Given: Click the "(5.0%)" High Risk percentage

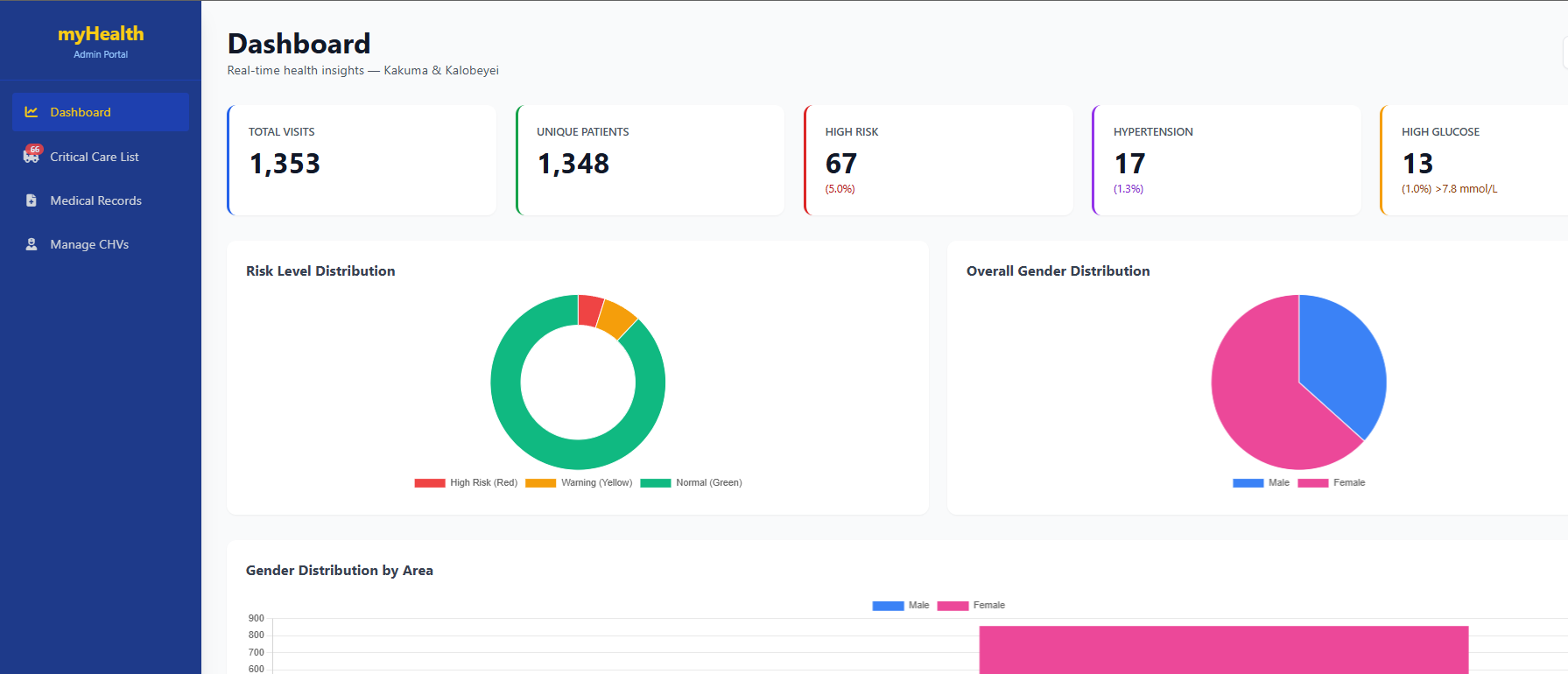Looking at the screenshot, I should 840,189.
